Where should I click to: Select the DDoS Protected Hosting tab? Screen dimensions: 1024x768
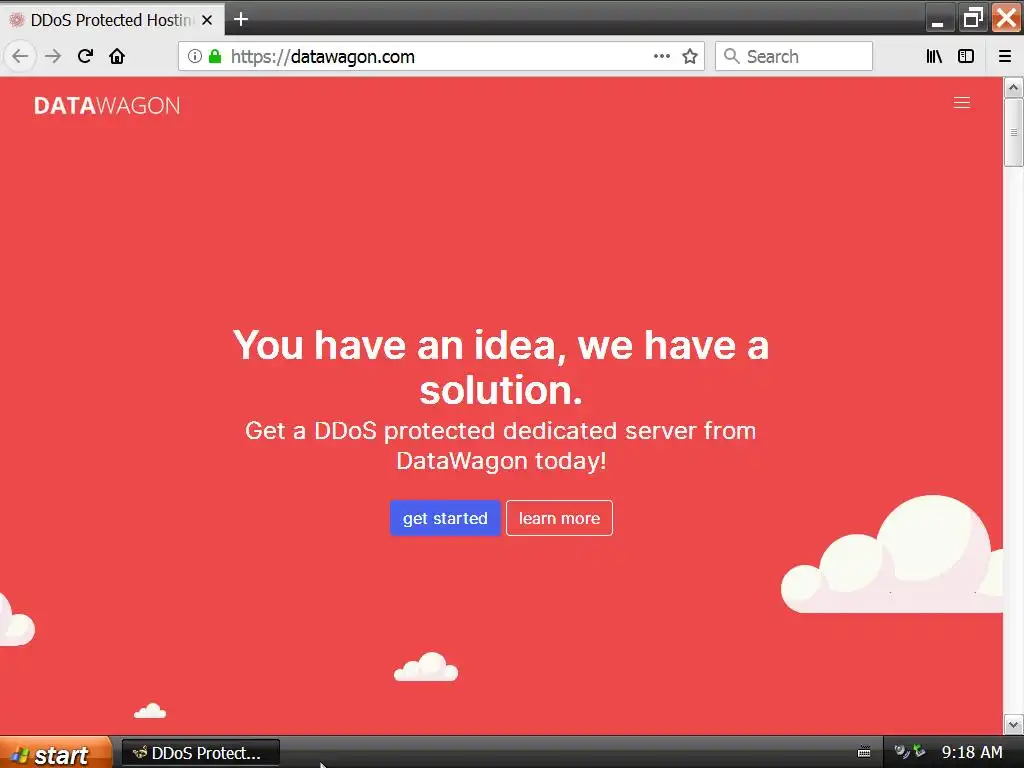click(112, 20)
